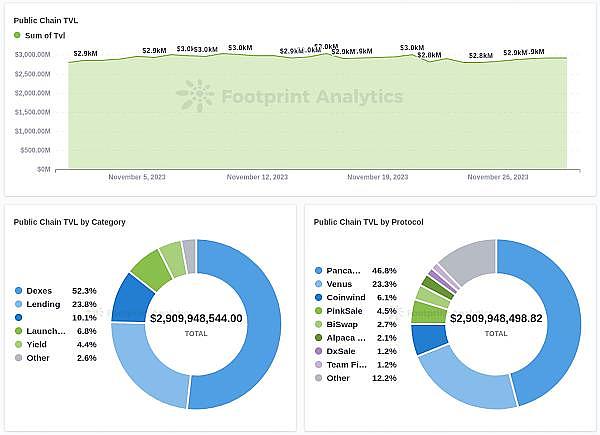The image size is (600, 435).
Task: Click the Coinwind legend color dot
Action: pyautogui.click(x=318, y=297)
